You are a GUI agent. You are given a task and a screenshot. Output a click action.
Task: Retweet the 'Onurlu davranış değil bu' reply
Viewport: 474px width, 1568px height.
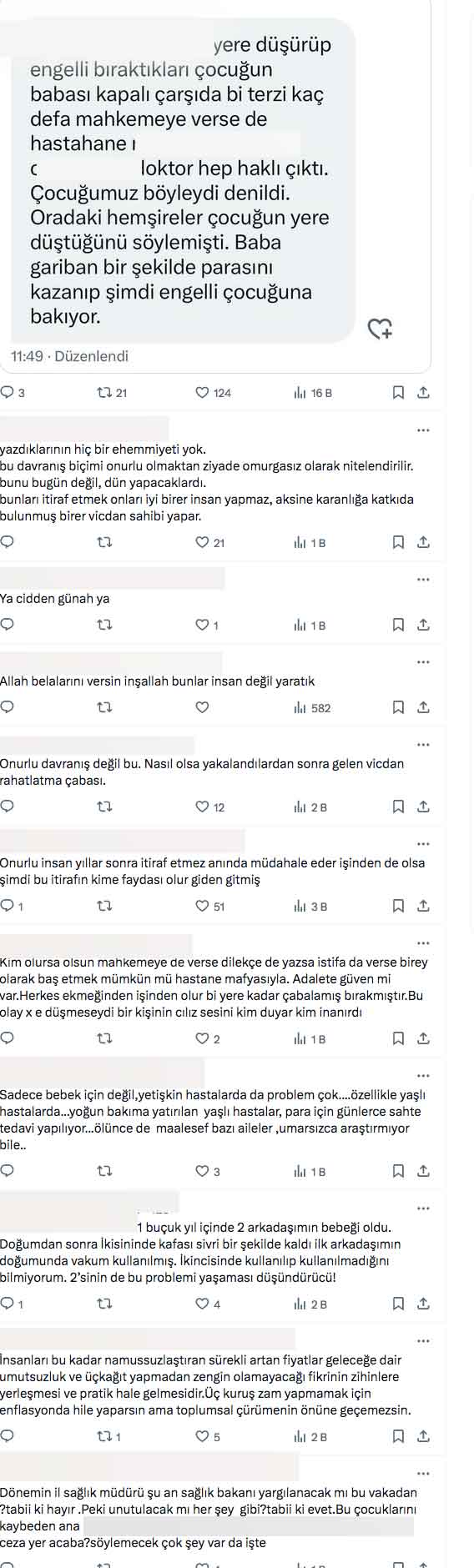point(104,807)
